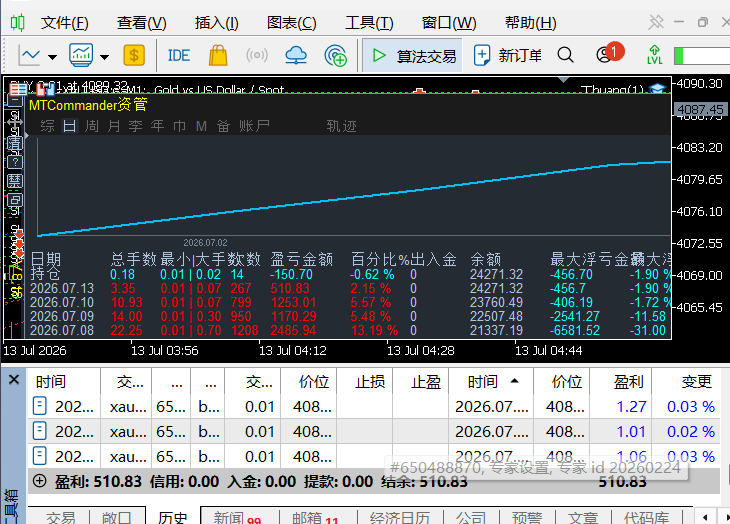
Task: Select the 季 quarterly tab
Action: [x=135, y=126]
